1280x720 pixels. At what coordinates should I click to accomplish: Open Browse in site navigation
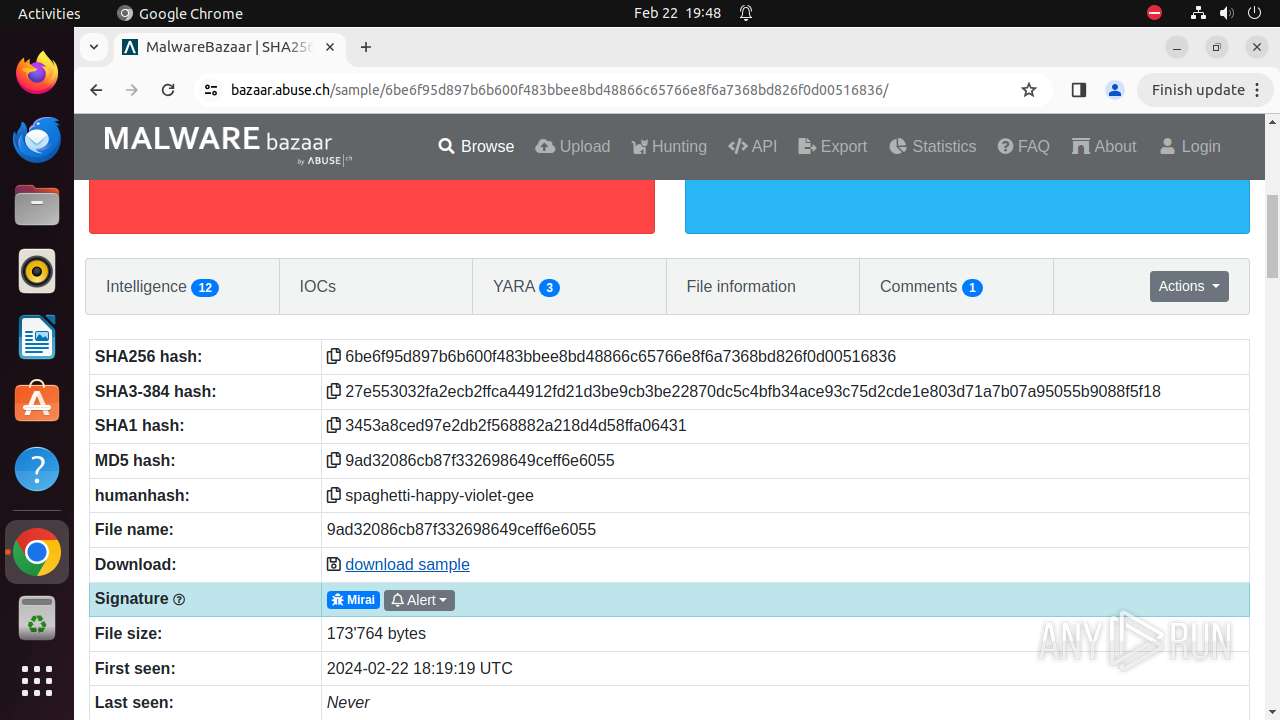coord(476,146)
